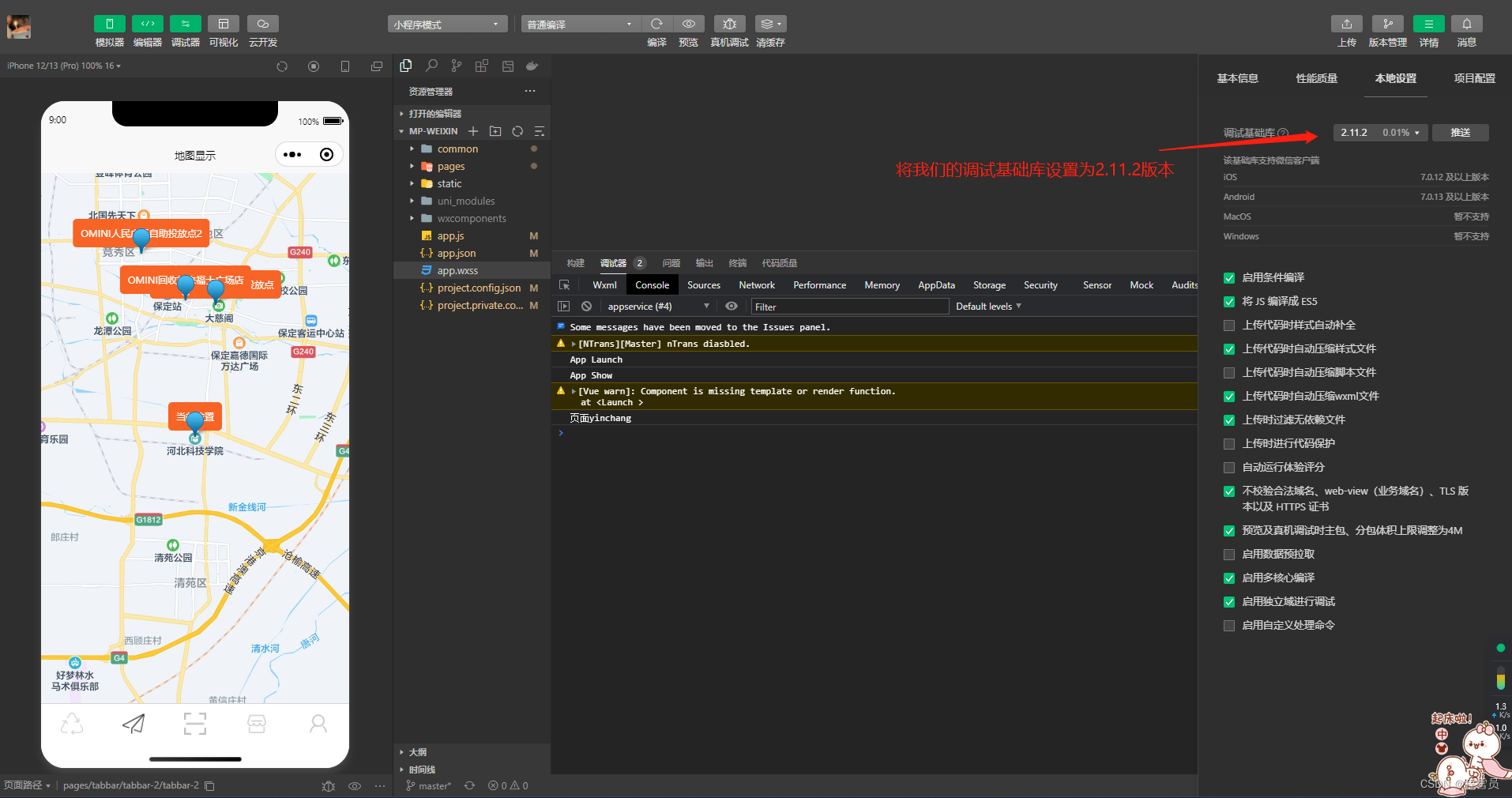Enable 上传时进行代码保护
1512x798 pixels.
tap(1229, 444)
